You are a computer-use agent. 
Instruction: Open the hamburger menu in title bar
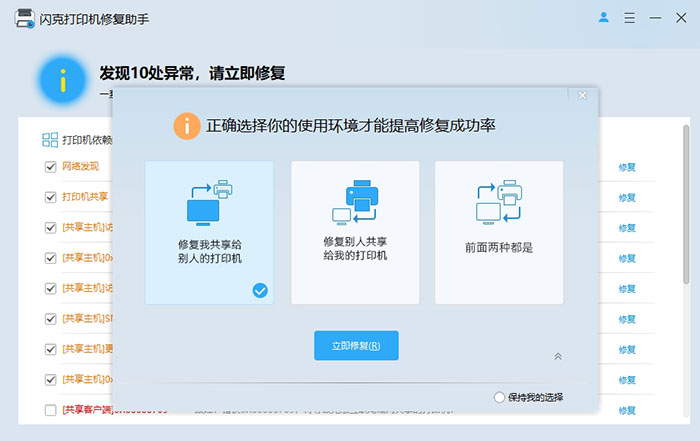point(630,17)
